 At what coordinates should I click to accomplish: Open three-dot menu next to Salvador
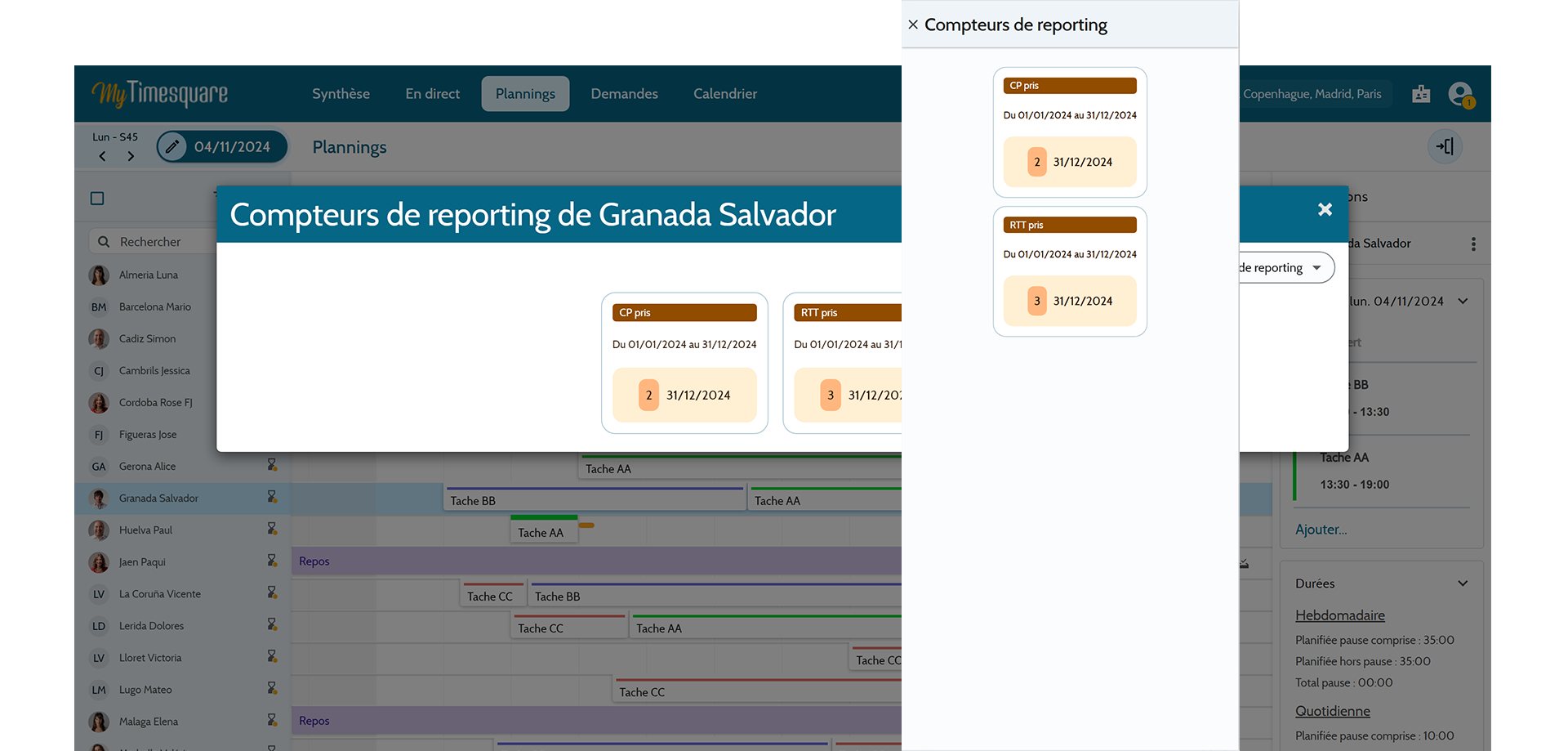(1473, 244)
